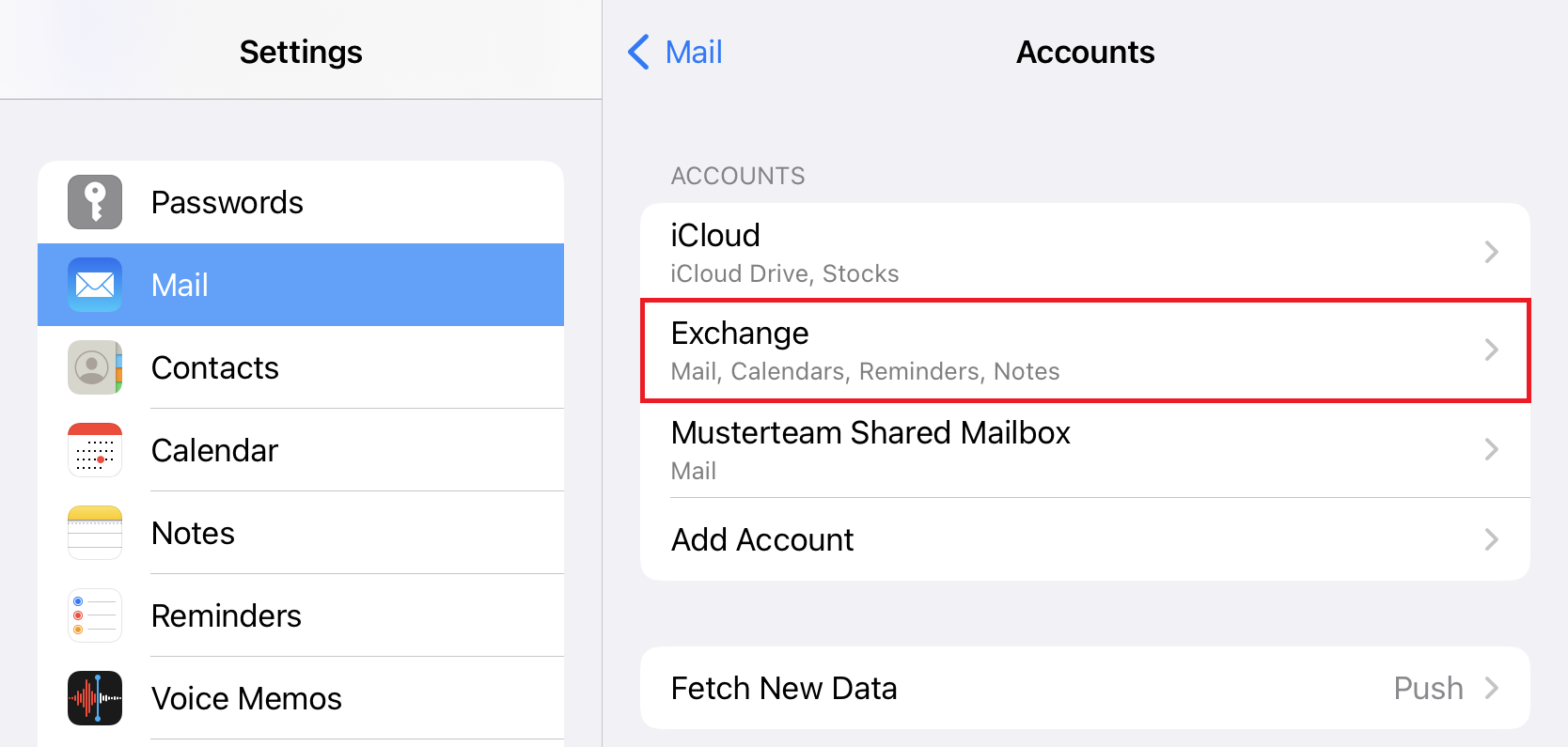Image resolution: width=1568 pixels, height=747 pixels.
Task: Tap Add Account
Action: pyautogui.click(x=762, y=539)
